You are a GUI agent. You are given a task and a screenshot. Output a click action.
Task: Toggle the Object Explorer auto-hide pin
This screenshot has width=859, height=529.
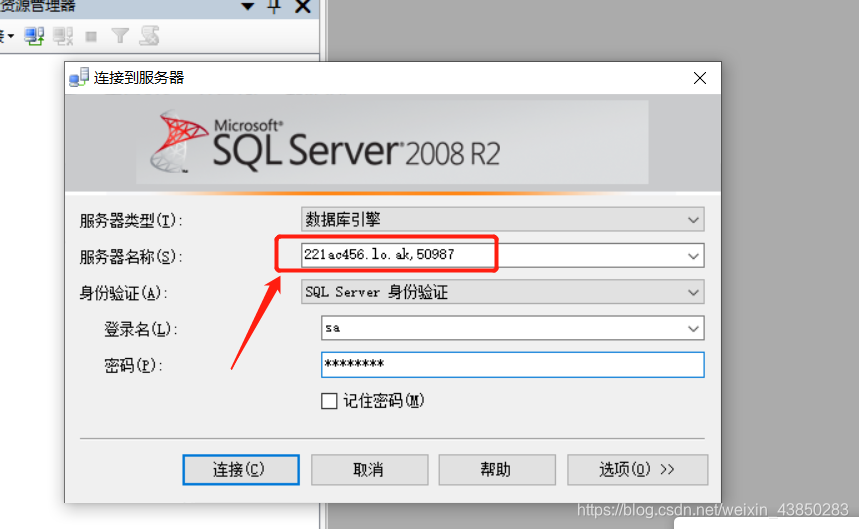[x=274, y=6]
